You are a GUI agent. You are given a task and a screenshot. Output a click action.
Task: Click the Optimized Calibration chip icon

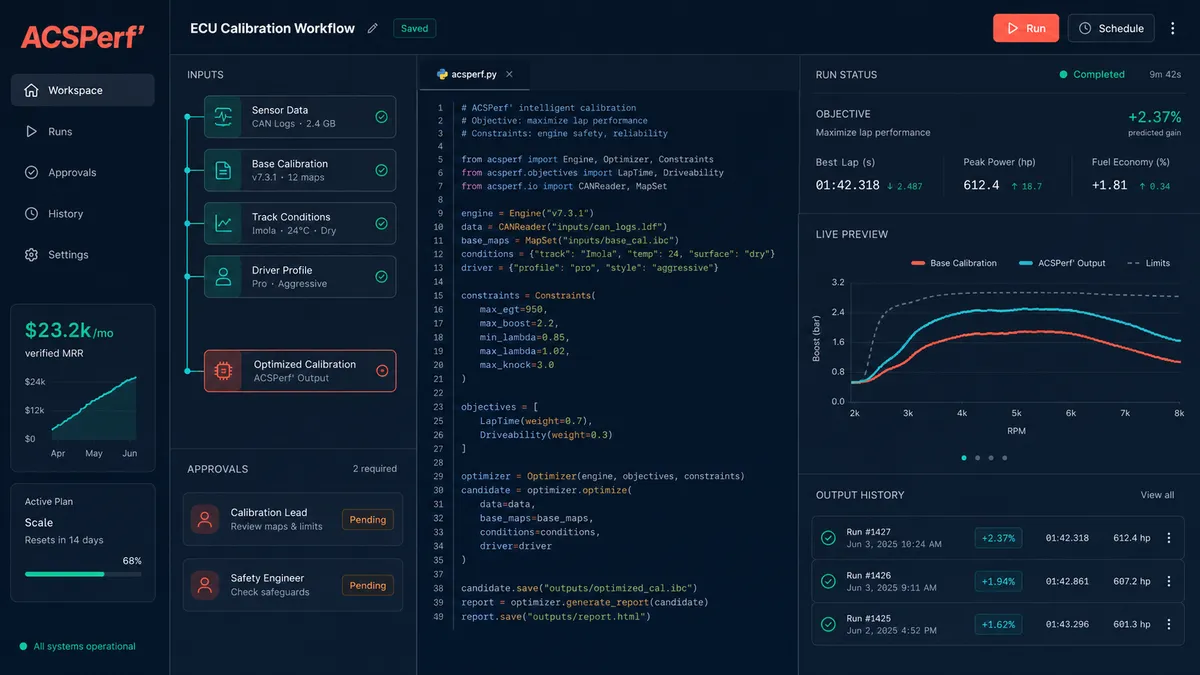coord(223,371)
